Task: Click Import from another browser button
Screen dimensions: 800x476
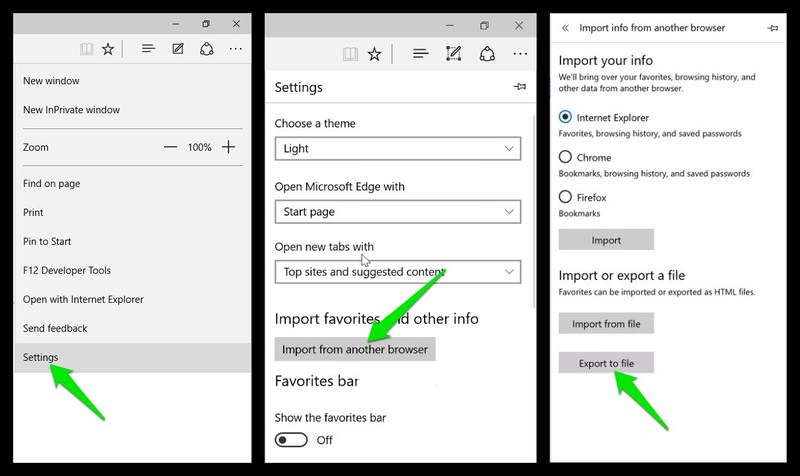Action: click(x=355, y=349)
